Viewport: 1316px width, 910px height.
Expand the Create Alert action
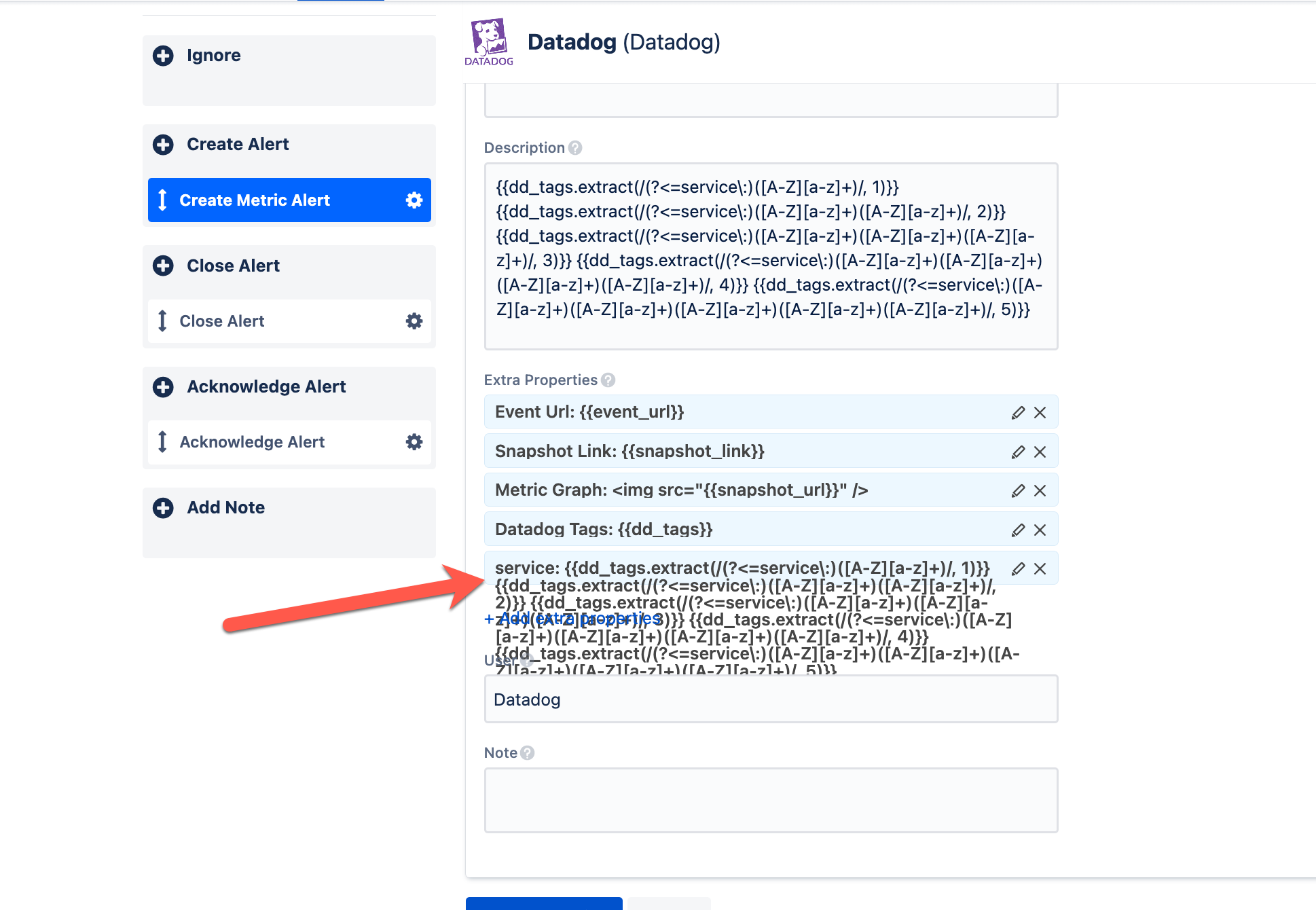[x=163, y=144]
